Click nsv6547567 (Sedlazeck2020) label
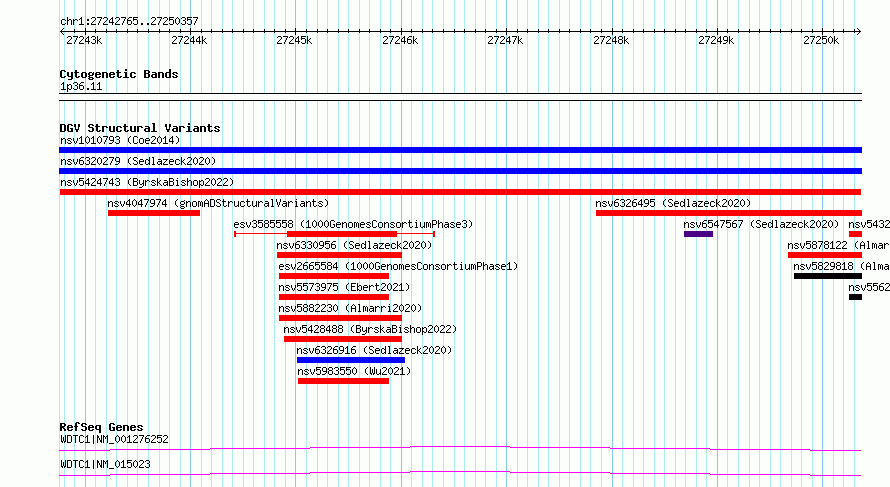Viewport: 890px width, 487px height. tap(761, 224)
